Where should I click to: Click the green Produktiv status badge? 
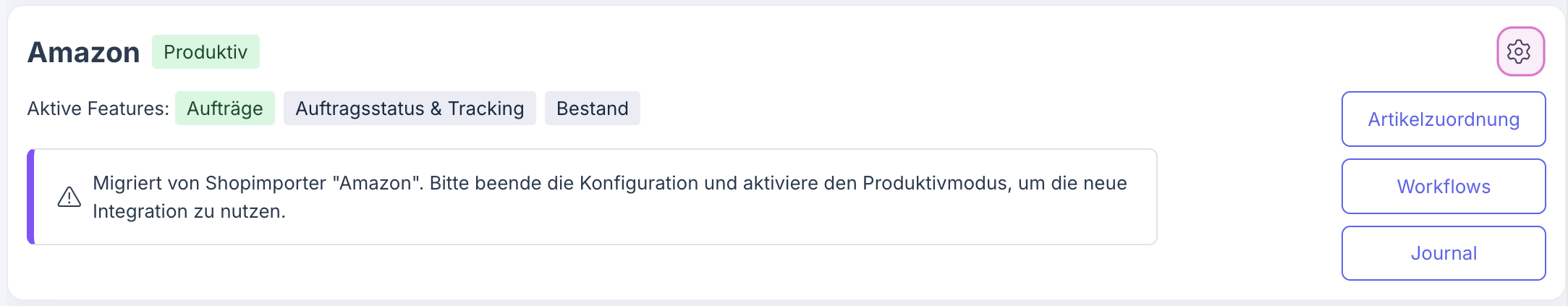(205, 52)
